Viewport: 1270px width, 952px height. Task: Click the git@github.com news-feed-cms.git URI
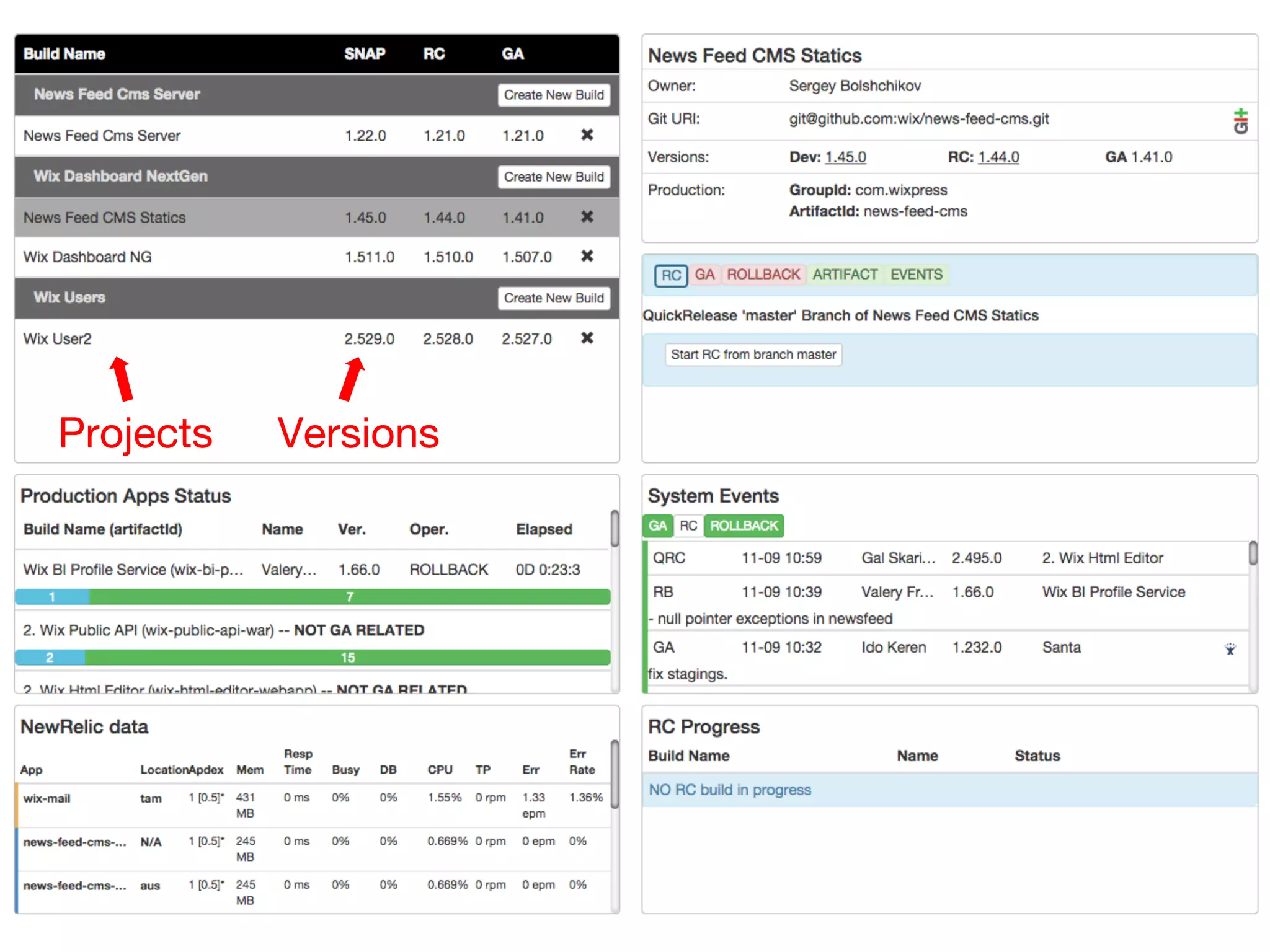click(919, 119)
